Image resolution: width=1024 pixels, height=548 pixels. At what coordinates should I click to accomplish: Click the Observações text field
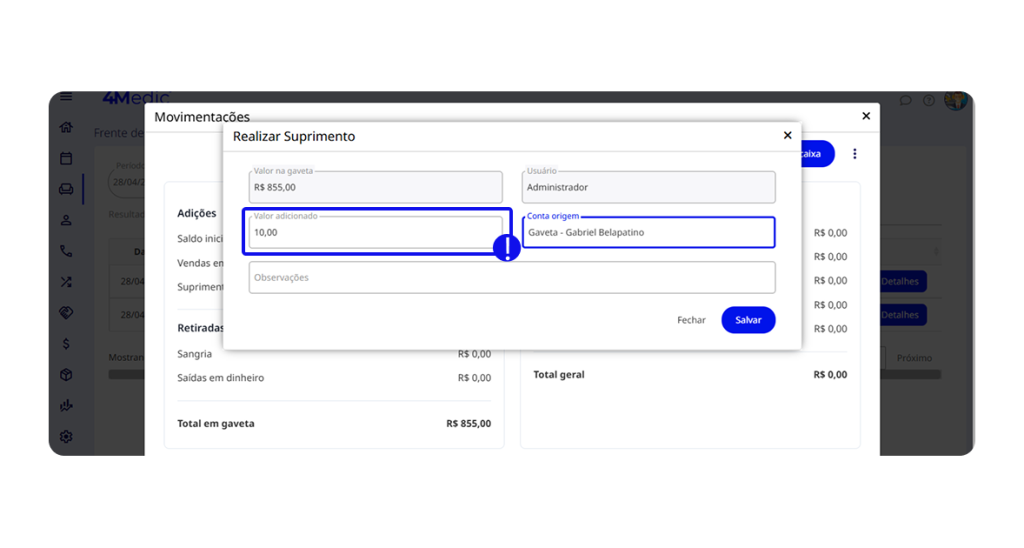tap(511, 277)
